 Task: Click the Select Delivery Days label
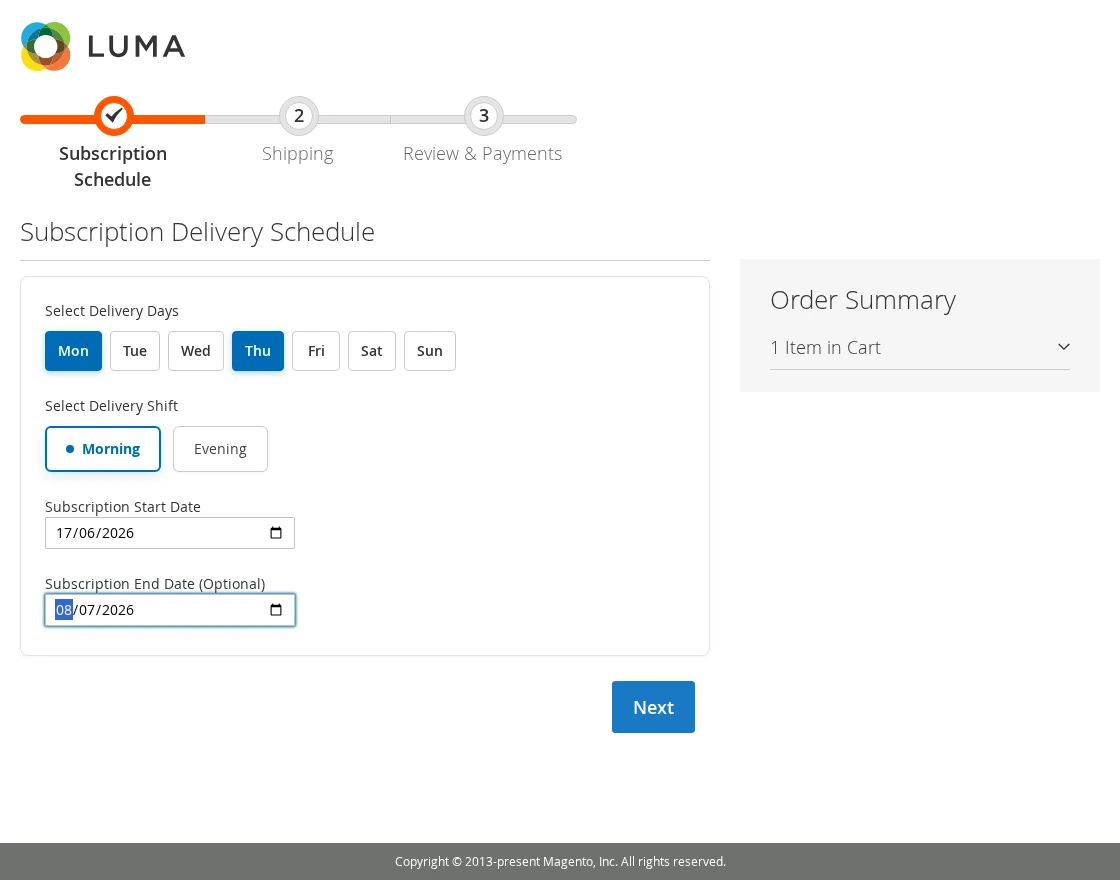pyautogui.click(x=111, y=311)
